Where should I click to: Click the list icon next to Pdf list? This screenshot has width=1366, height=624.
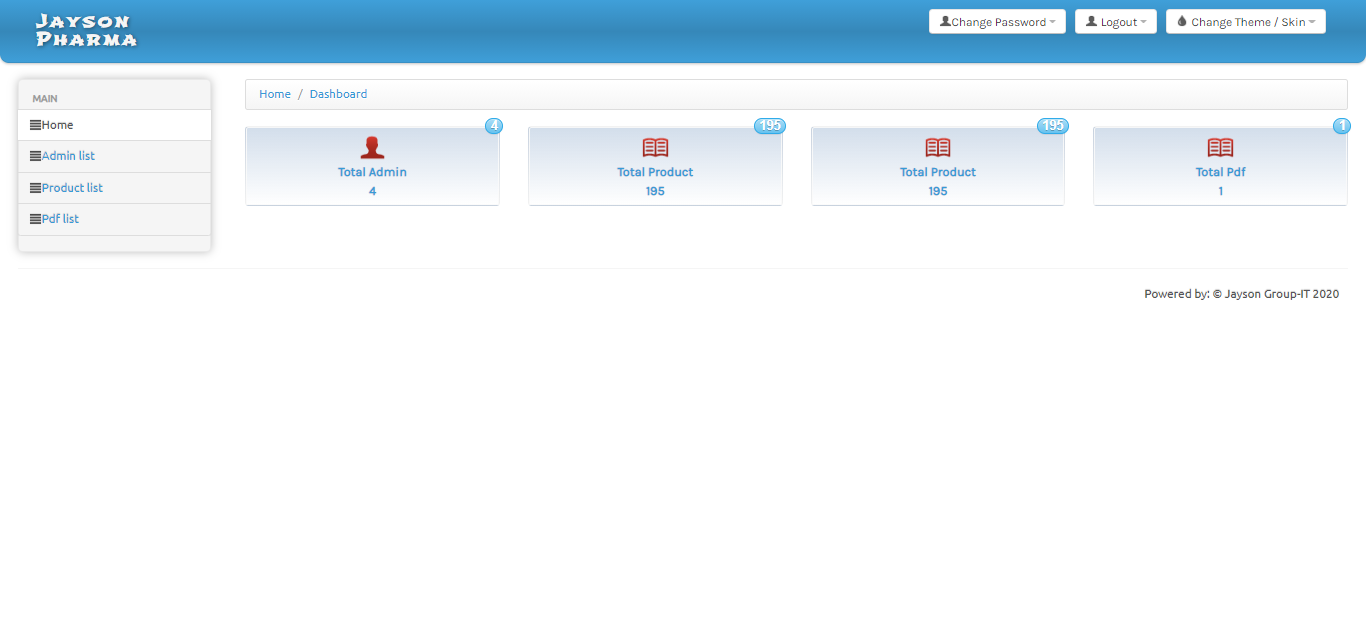click(36, 219)
